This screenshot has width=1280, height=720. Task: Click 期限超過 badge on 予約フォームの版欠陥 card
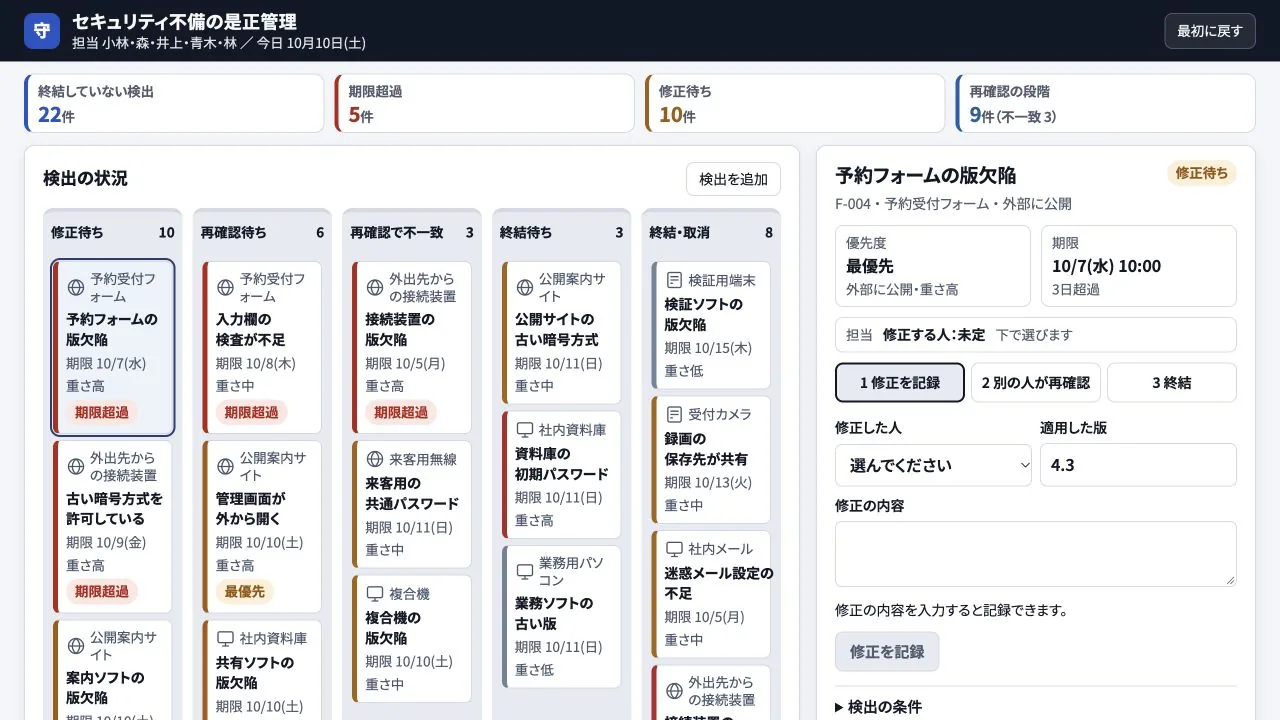click(102, 412)
